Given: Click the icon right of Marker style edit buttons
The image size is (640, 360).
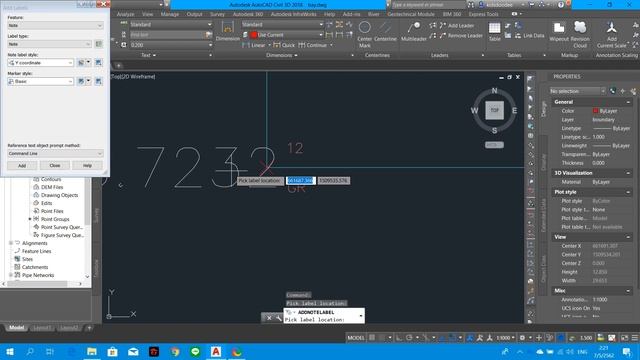Looking at the screenshot, I should (x=98, y=81).
